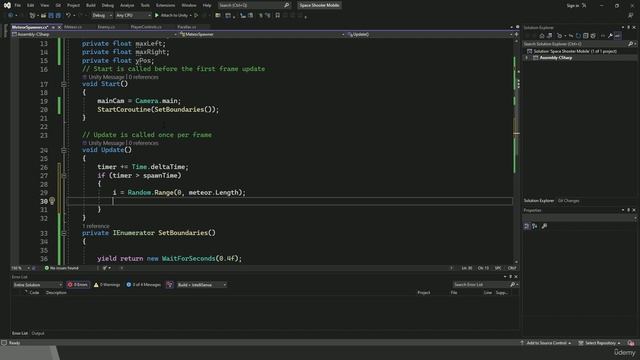Image resolution: width=640 pixels, height=360 pixels.
Task: Close the MeteorSpawner.cs tab
Action: tap(60, 27)
